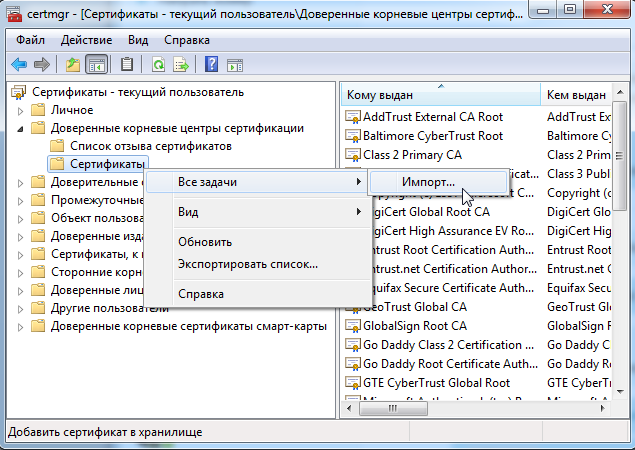
Task: Collapse Доверенные корневые центры сертификации node
Action: 20,129
